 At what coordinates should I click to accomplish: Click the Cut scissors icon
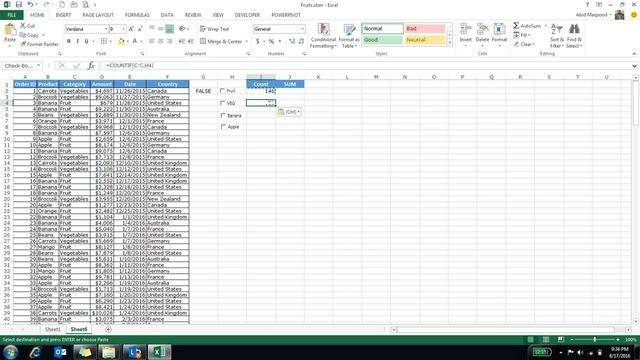coord(23,26)
